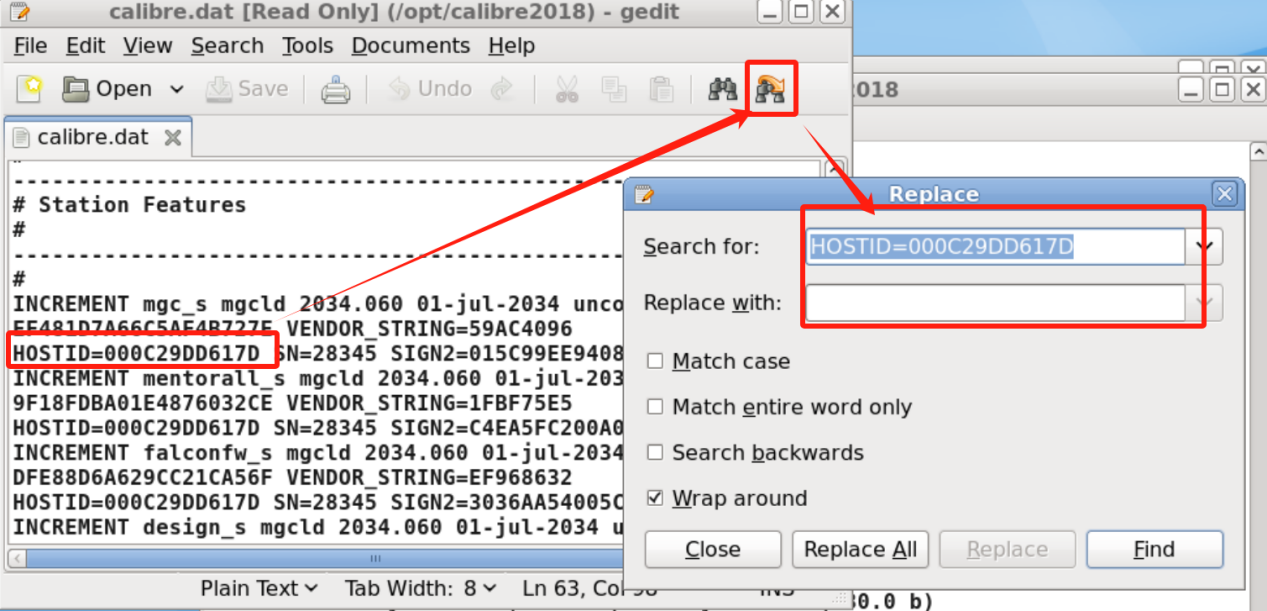
Task: Close the calibre.dat tab with its X
Action: [x=173, y=137]
